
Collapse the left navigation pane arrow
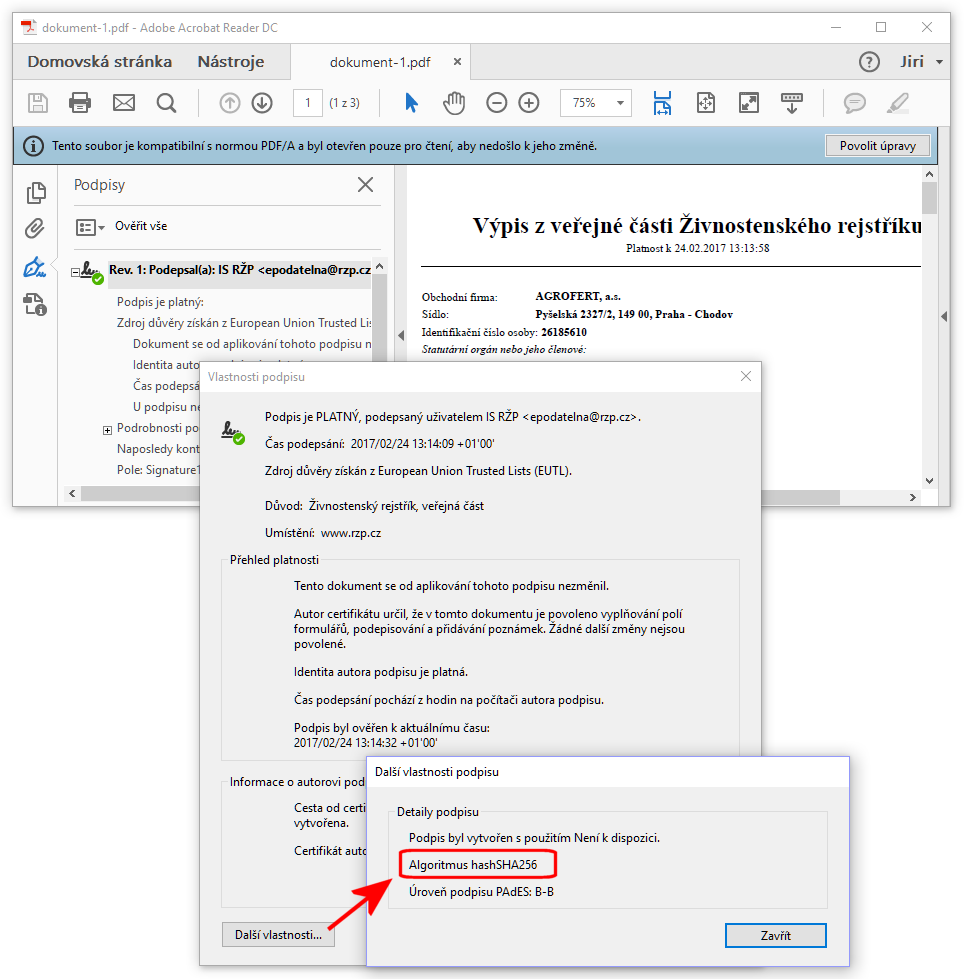coord(401,335)
